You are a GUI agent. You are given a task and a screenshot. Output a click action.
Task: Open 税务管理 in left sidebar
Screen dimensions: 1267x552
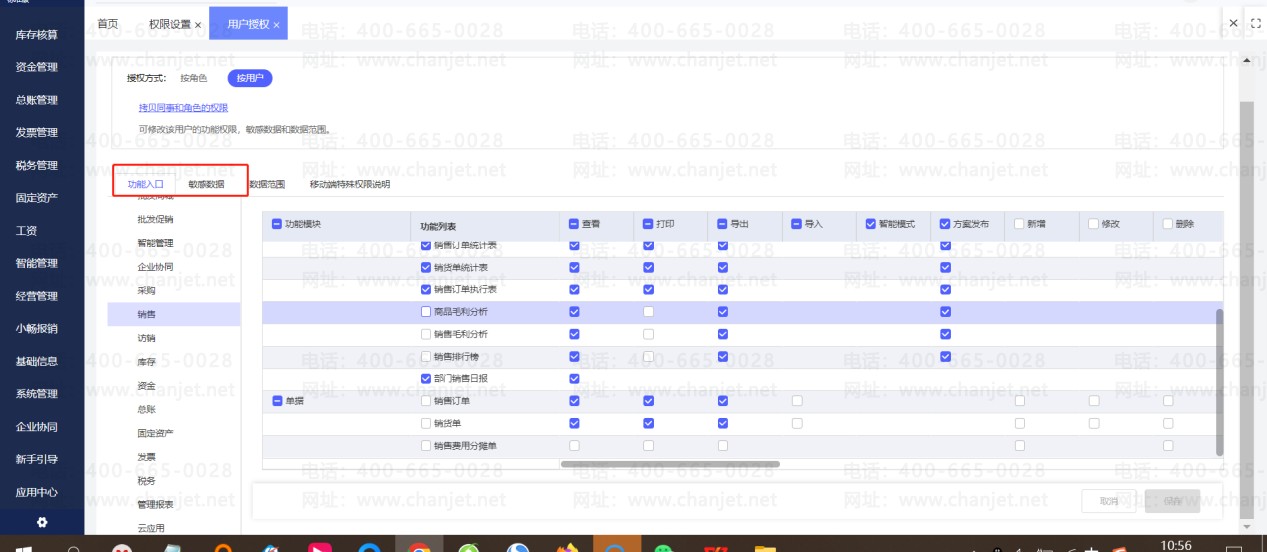point(37,165)
